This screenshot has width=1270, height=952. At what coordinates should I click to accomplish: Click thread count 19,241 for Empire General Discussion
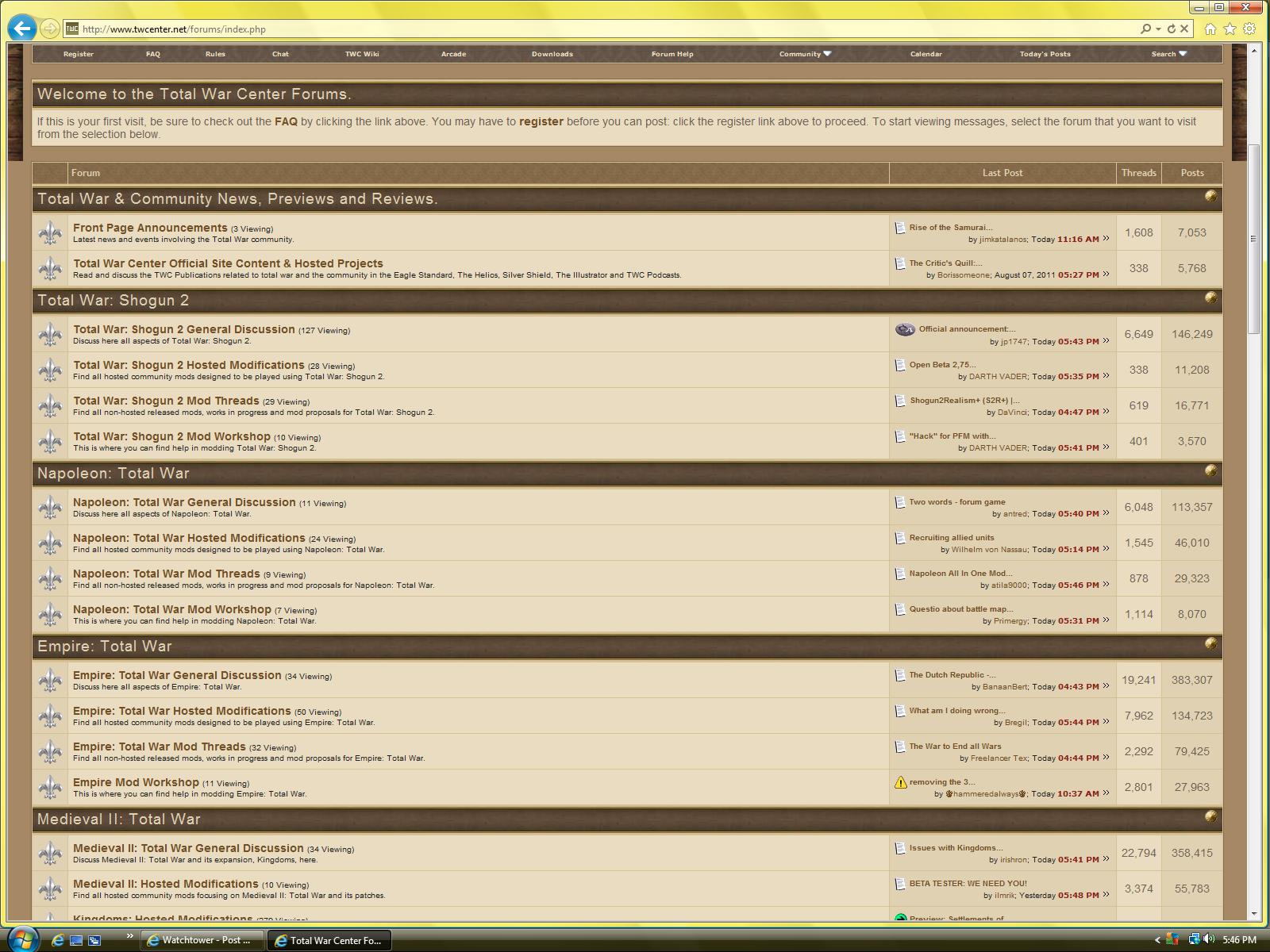1139,680
